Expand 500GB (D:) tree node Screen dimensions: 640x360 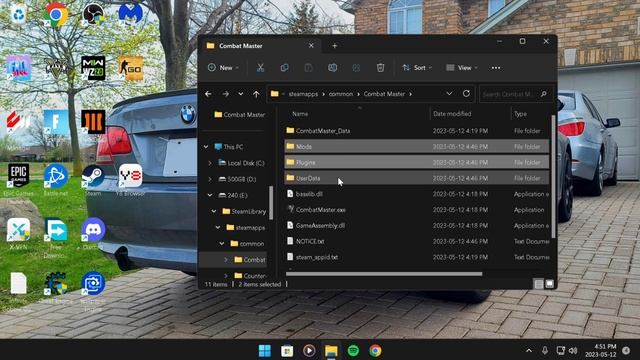coord(210,179)
